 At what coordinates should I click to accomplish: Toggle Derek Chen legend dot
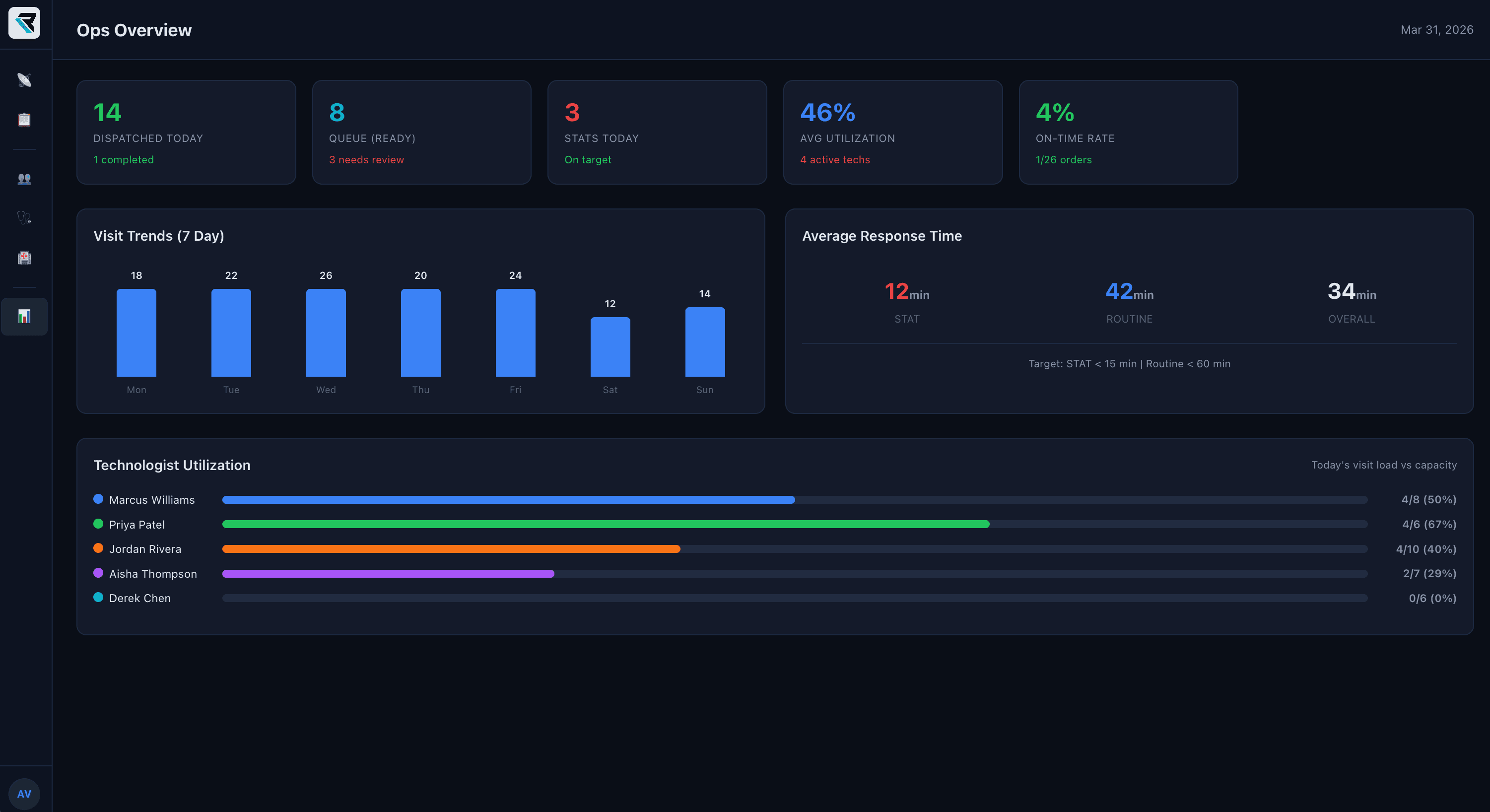coord(98,598)
